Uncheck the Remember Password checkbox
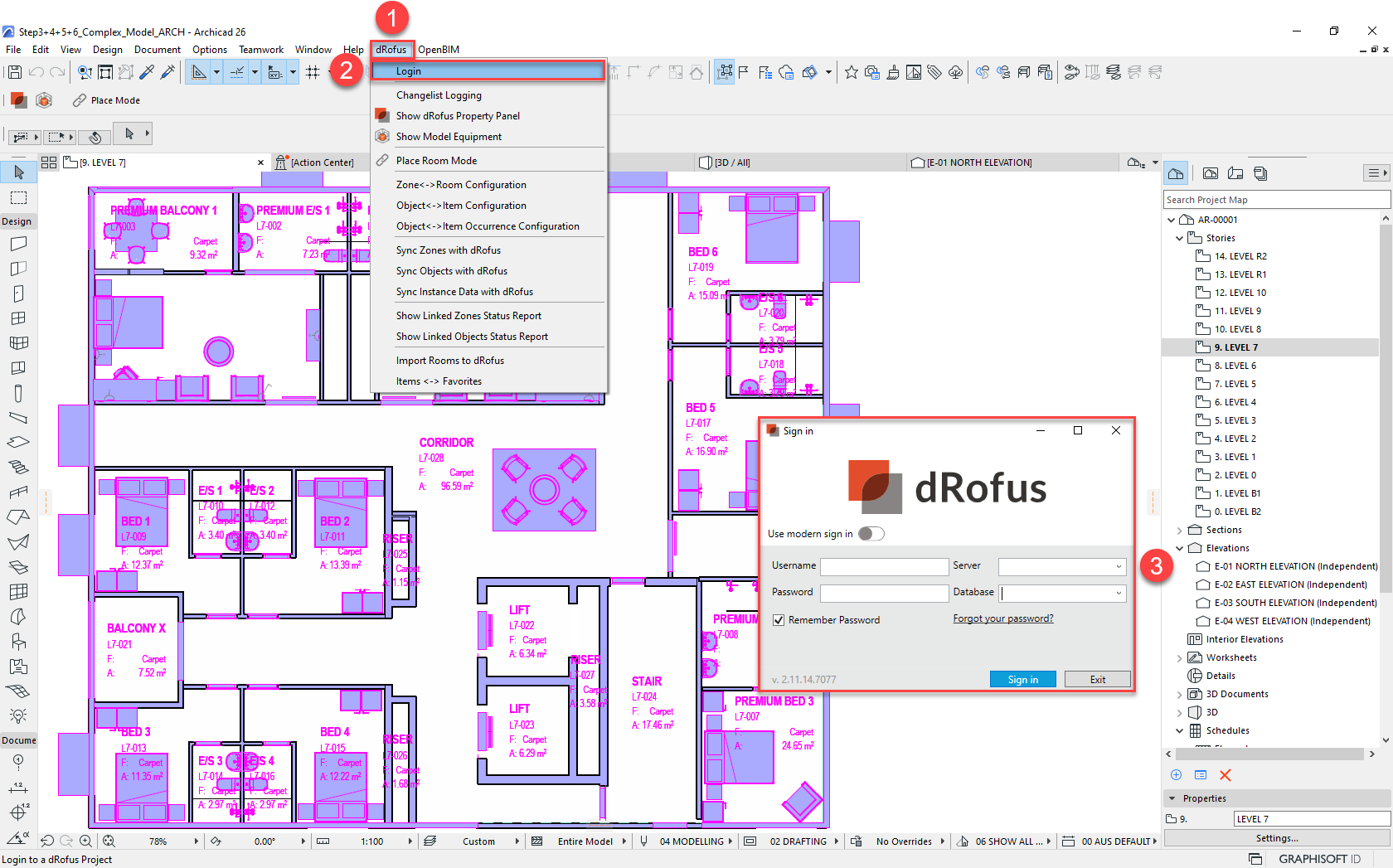 (x=778, y=619)
